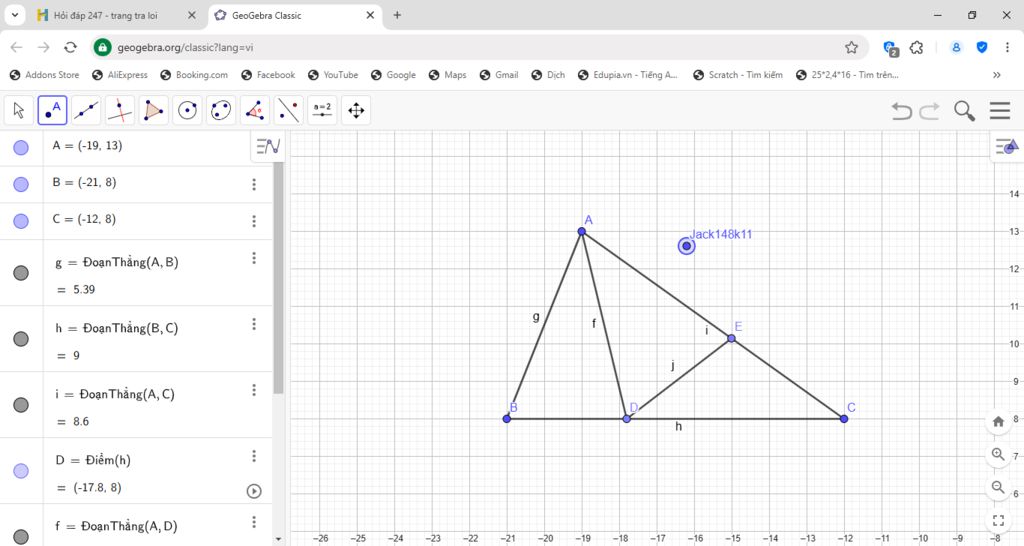Viewport: 1024px width, 546px height.
Task: Switch to GeoGebra Classic tab
Action: pos(295,15)
